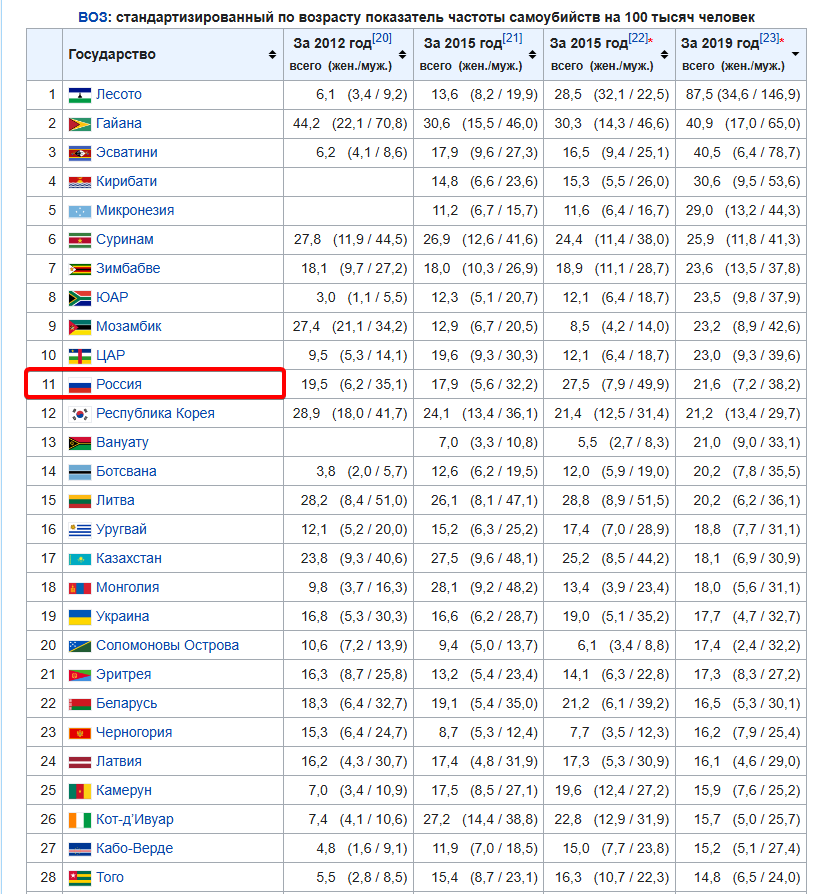
Task: Follow the Соломоновы Острова link
Action: point(167,645)
